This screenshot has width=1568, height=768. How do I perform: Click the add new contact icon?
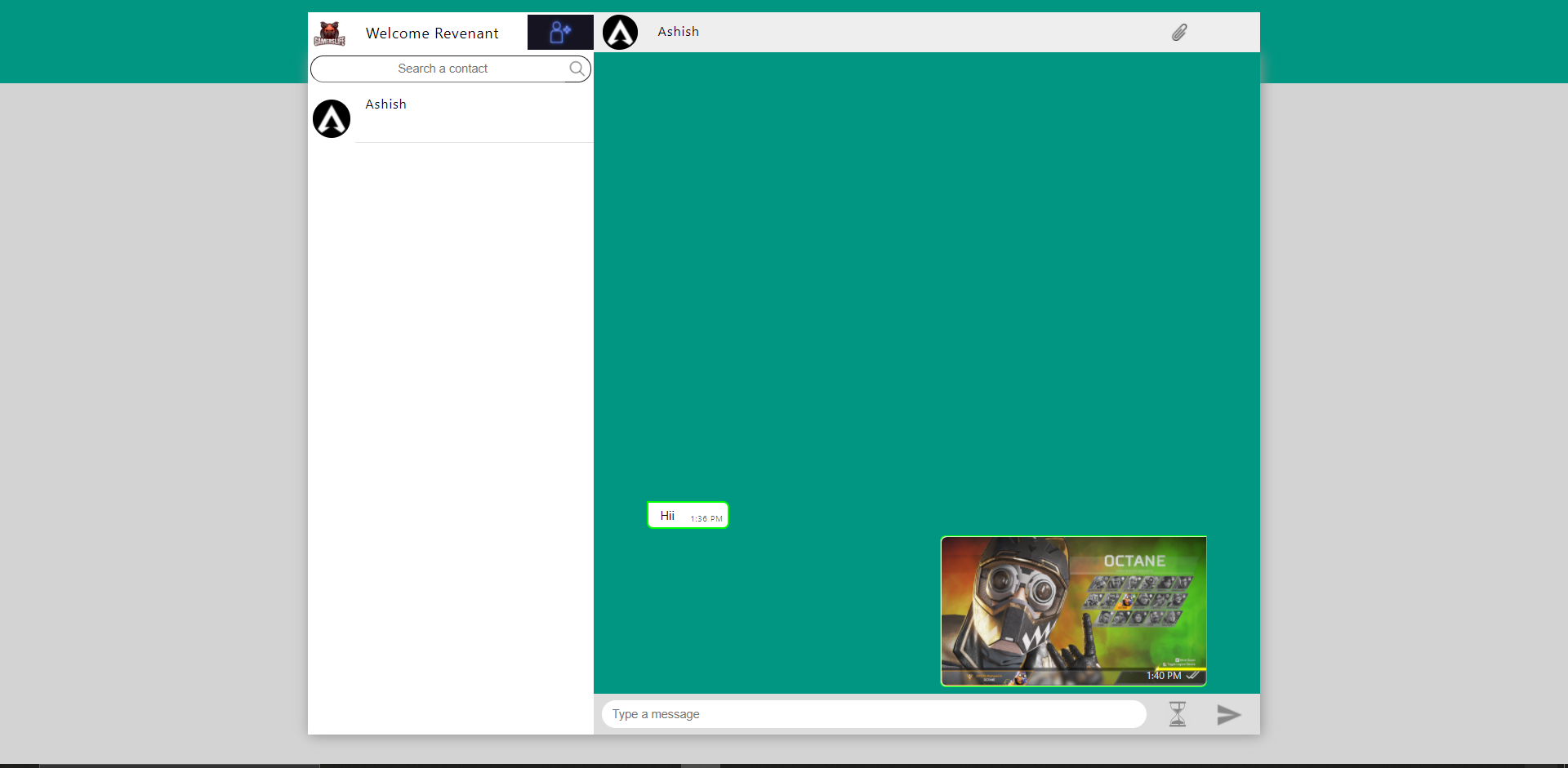[559, 32]
